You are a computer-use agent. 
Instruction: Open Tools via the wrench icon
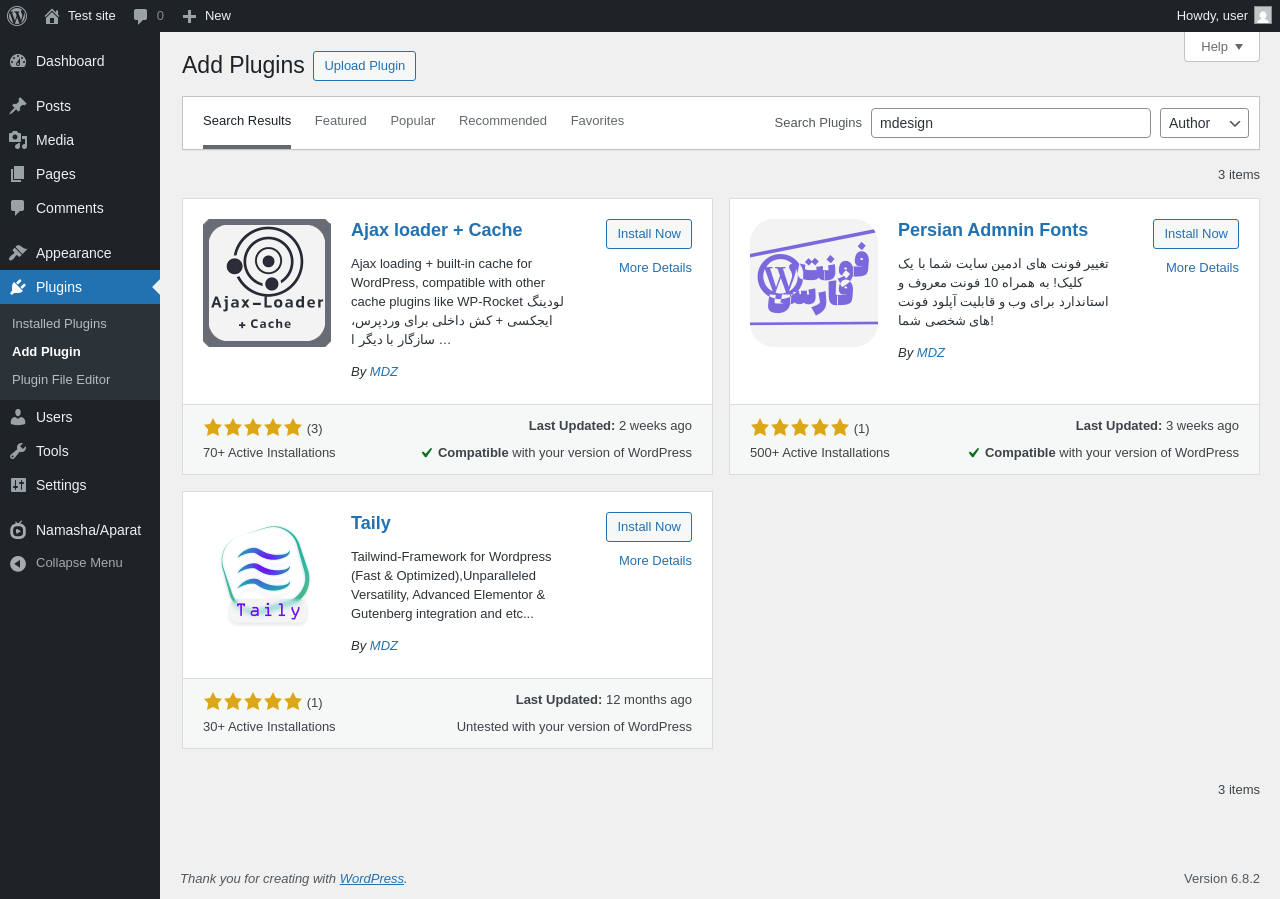click(18, 451)
